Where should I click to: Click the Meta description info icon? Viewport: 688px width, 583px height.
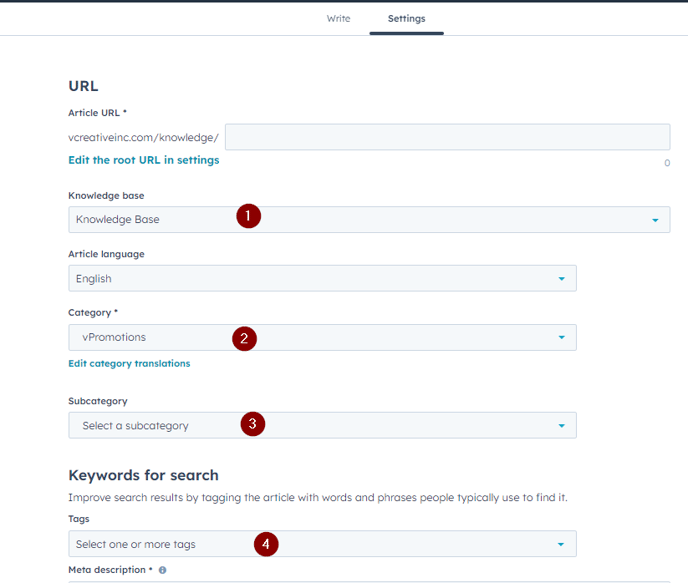point(162,570)
